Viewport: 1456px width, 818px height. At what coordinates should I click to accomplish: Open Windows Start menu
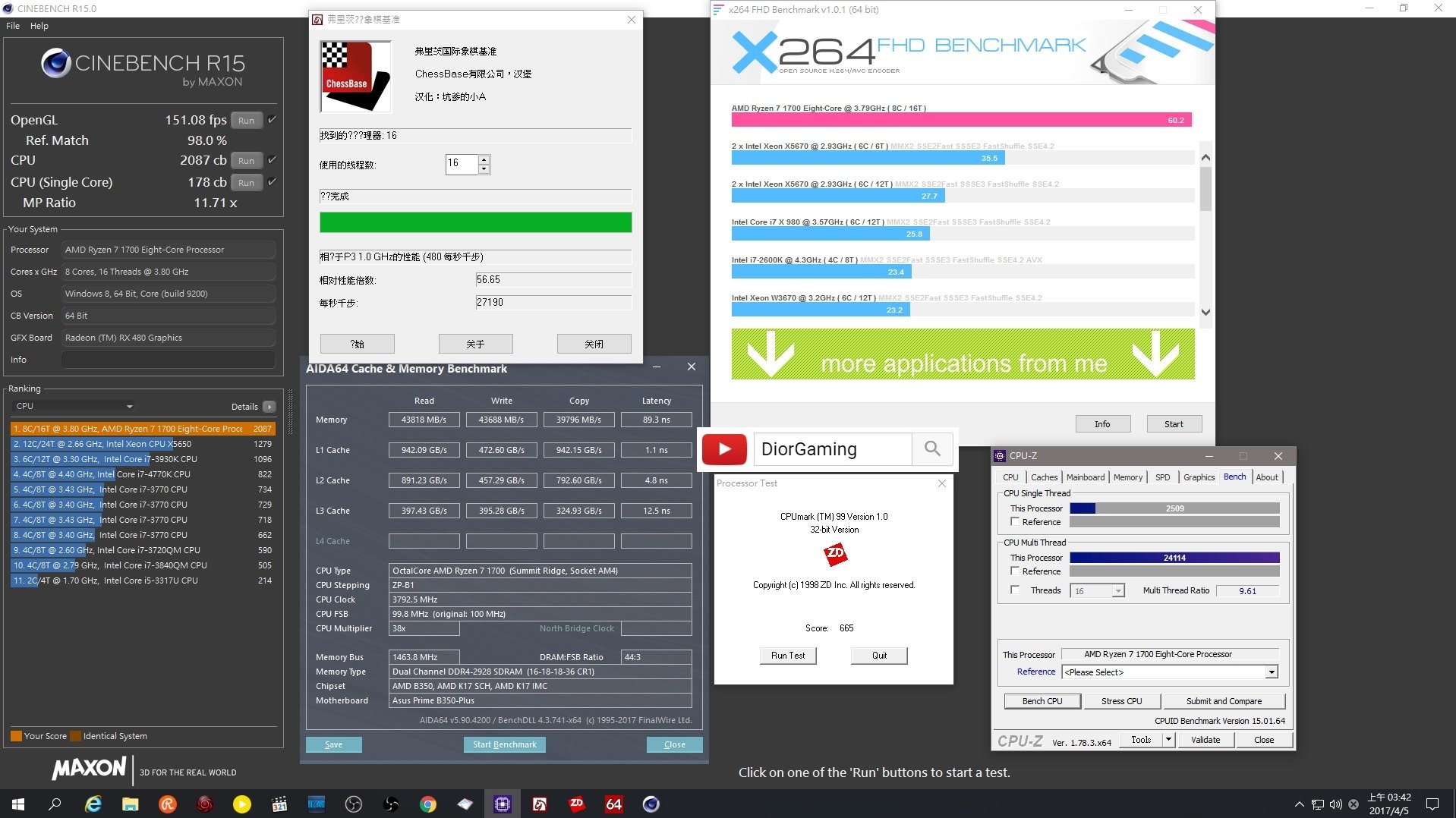click(x=18, y=804)
